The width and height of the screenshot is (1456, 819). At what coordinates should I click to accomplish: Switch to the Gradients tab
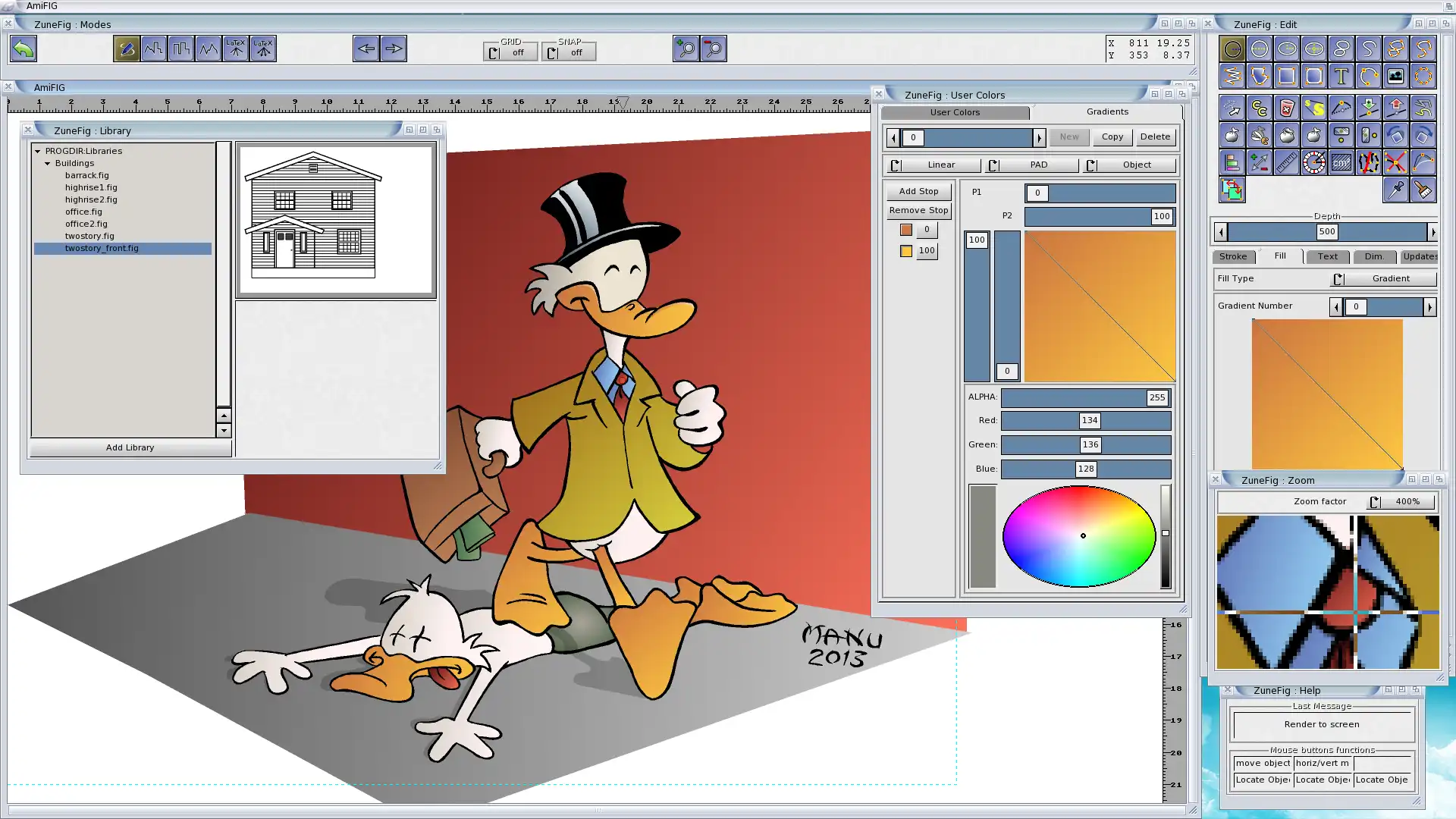click(1106, 111)
